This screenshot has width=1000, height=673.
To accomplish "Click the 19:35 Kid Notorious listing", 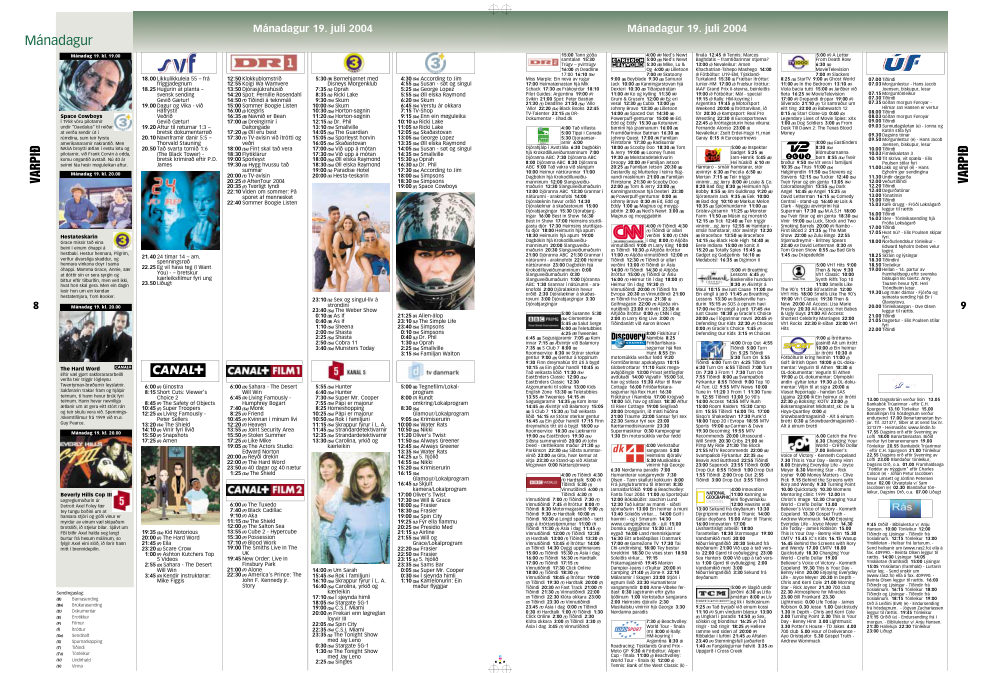I will (170, 531).
